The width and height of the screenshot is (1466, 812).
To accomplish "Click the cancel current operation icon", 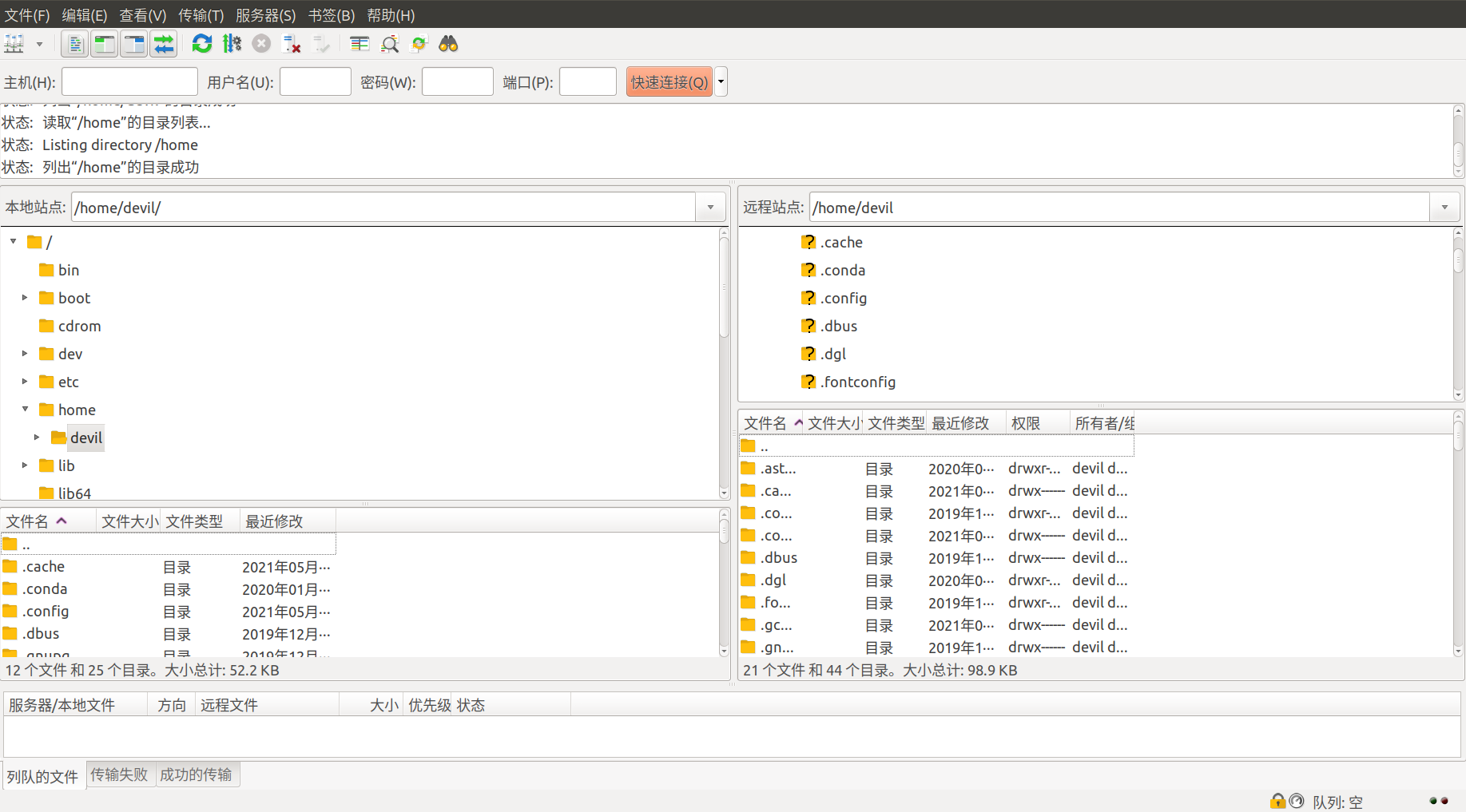I will coord(261,44).
